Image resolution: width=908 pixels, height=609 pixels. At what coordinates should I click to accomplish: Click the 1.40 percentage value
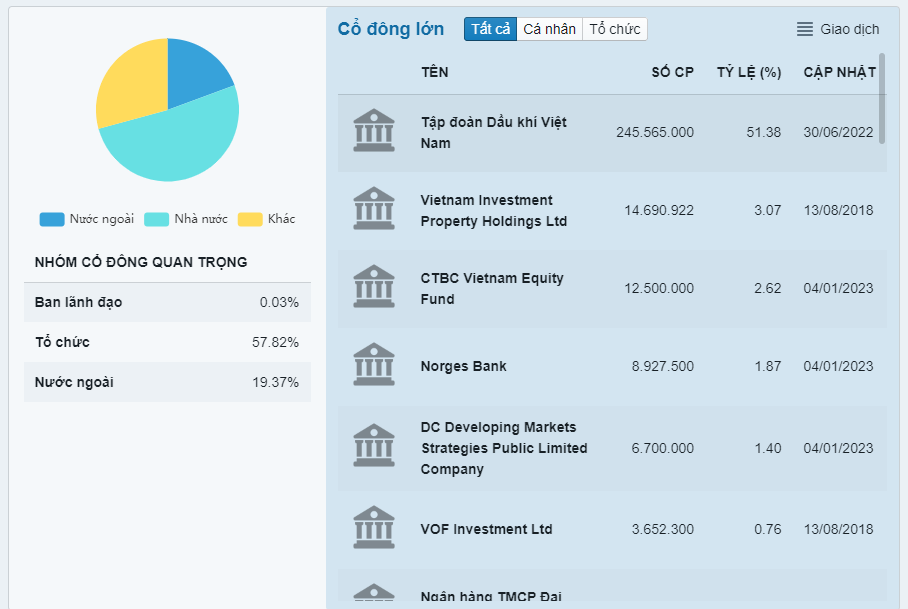click(x=768, y=448)
